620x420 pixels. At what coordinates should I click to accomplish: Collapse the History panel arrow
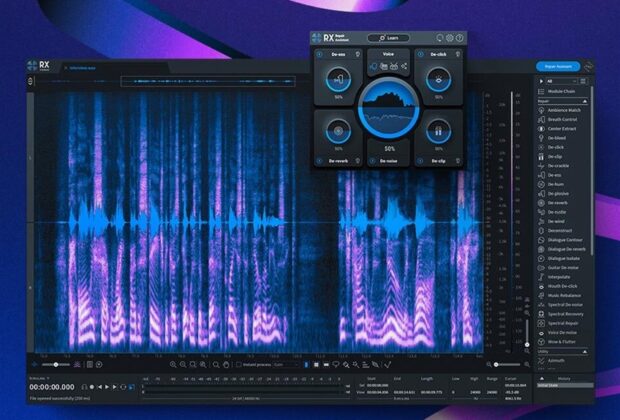pos(542,378)
